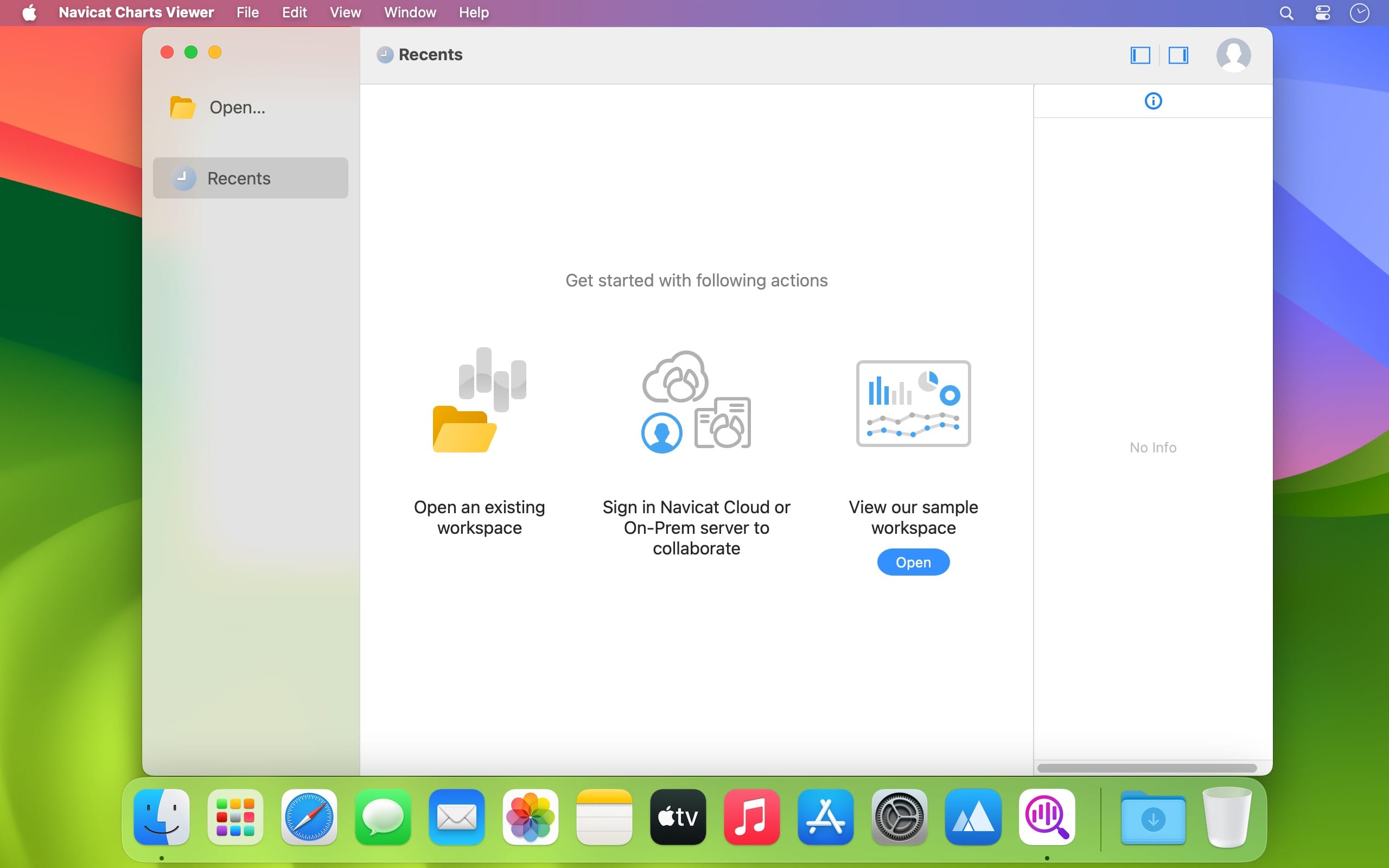
Task: Open the Window menu
Action: (410, 12)
